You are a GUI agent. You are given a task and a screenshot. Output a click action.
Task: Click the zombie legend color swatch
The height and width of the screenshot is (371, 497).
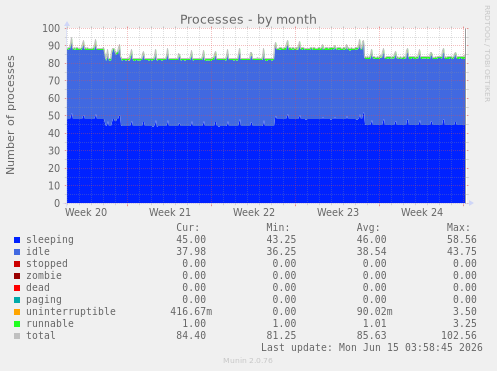click(x=17, y=276)
